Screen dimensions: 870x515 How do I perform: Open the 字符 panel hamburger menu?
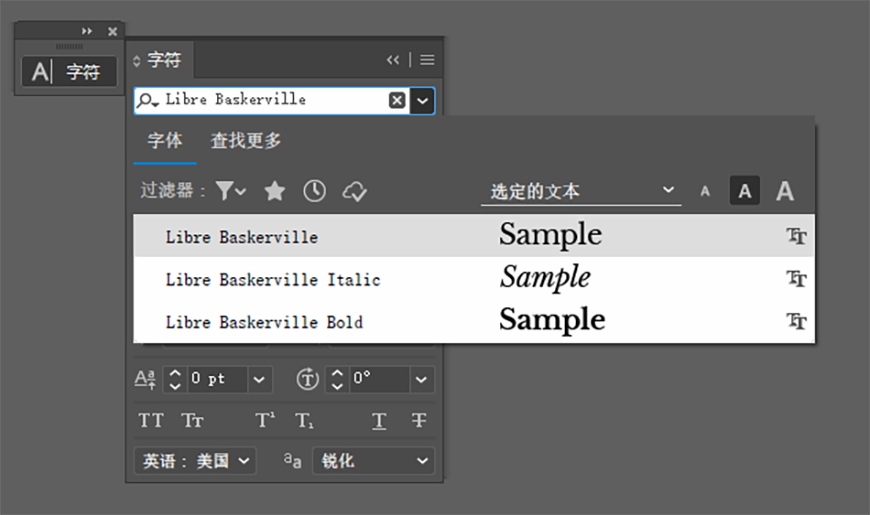[427, 60]
